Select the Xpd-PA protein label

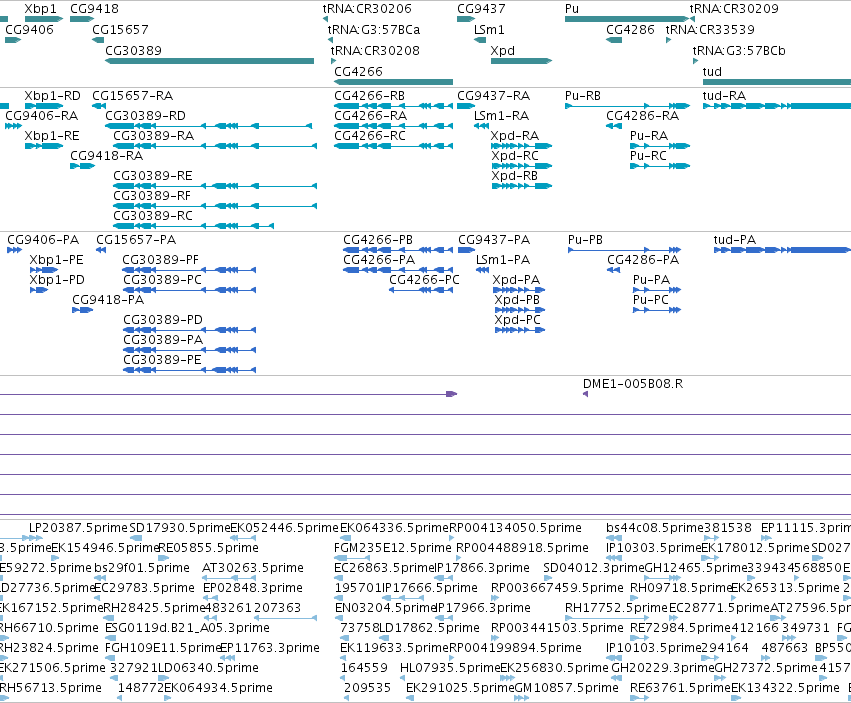pos(516,280)
